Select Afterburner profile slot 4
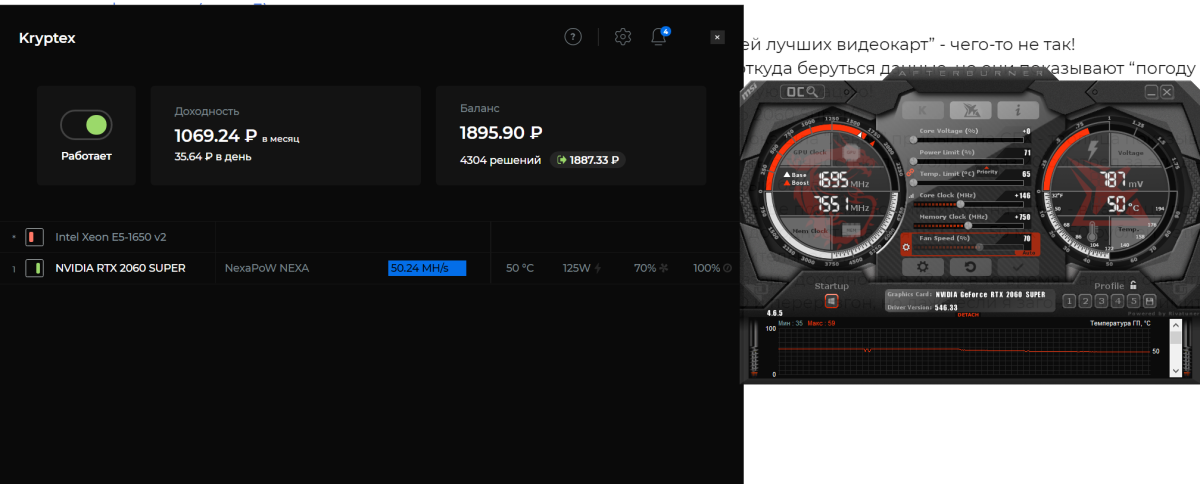Viewport: 1200px width, 484px height. [x=1118, y=301]
